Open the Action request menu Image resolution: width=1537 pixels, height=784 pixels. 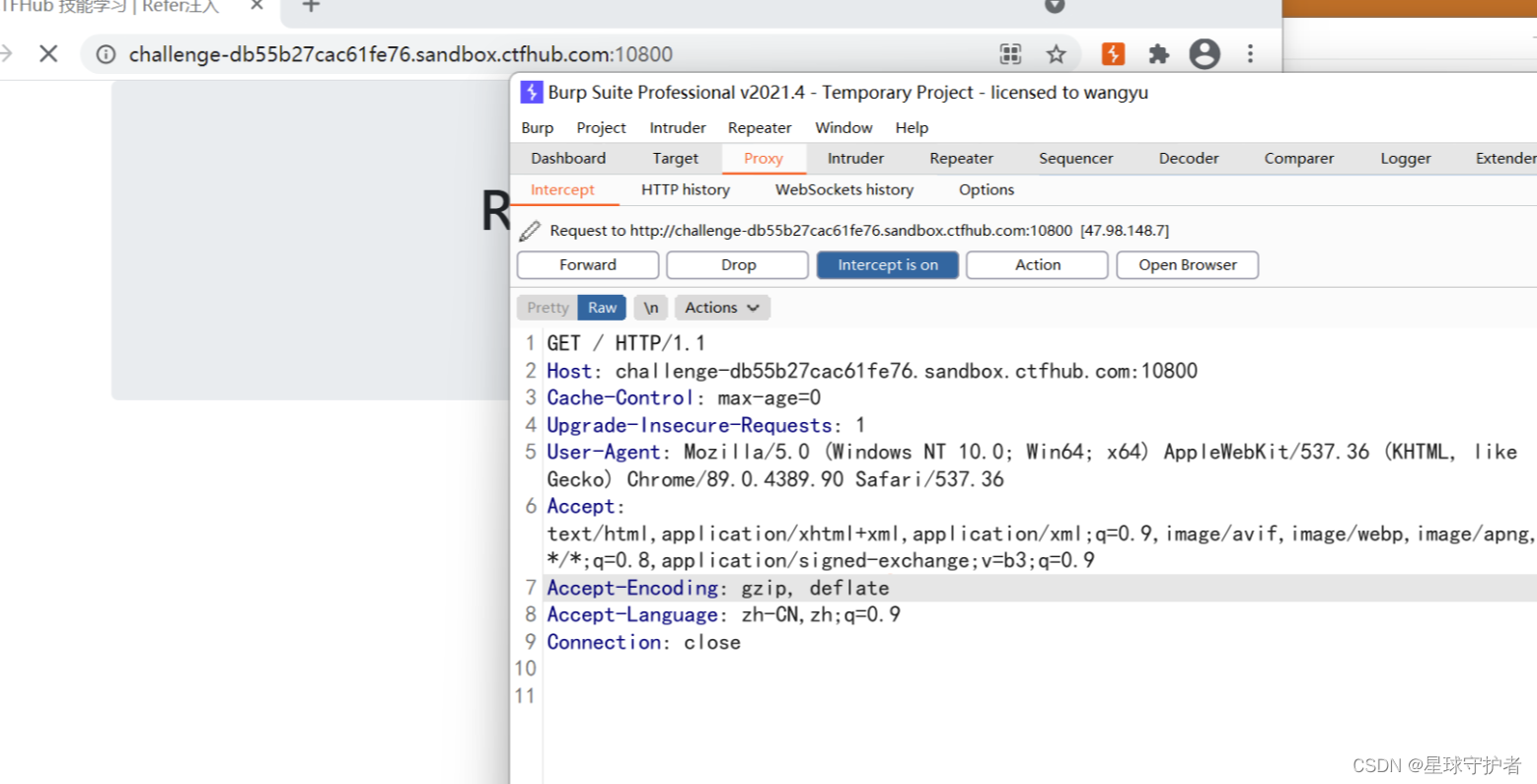(x=1036, y=264)
